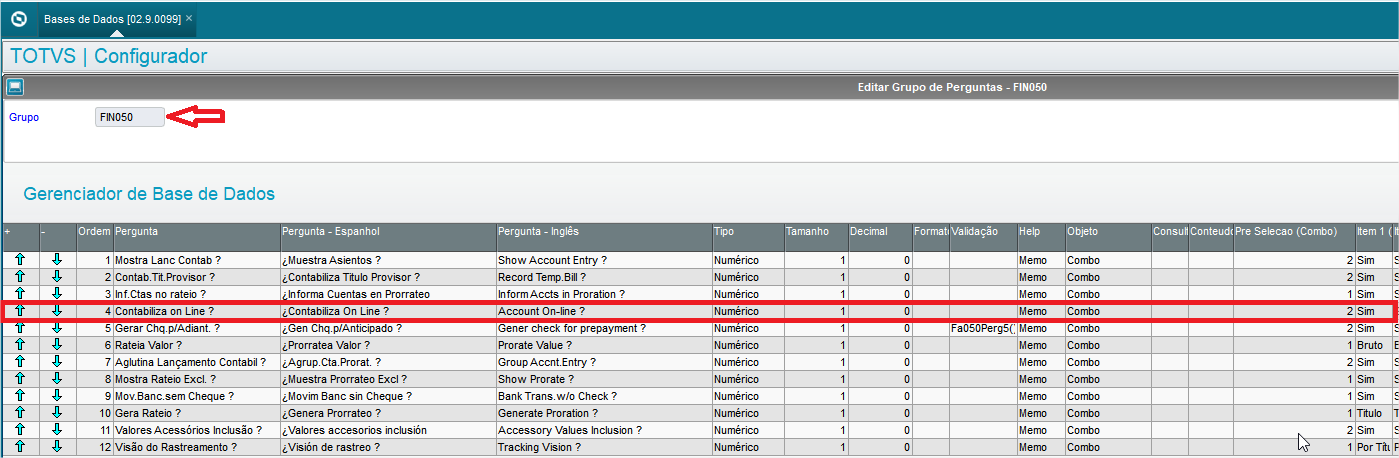Select Objeto cell 'Combo' in Mostra Lanc Contab row
The image size is (1399, 458).
point(1108,260)
